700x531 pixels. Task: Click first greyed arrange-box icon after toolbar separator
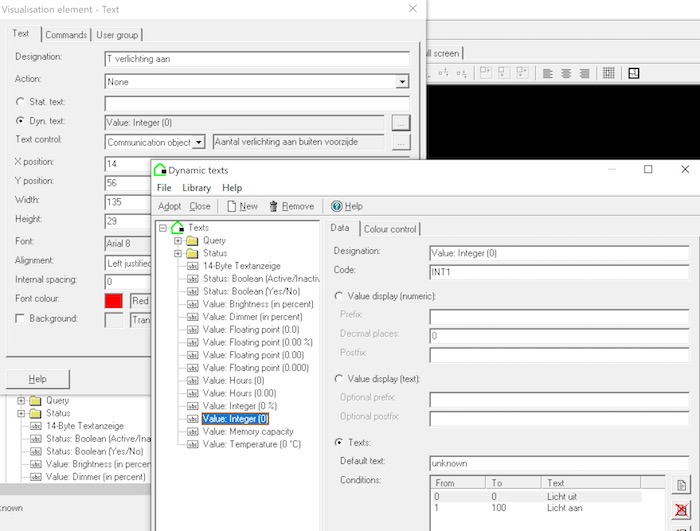point(485,73)
